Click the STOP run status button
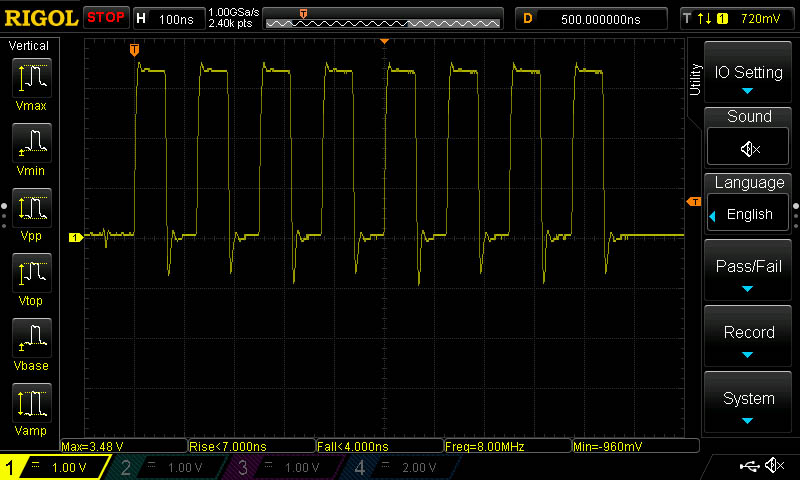 click(106, 18)
